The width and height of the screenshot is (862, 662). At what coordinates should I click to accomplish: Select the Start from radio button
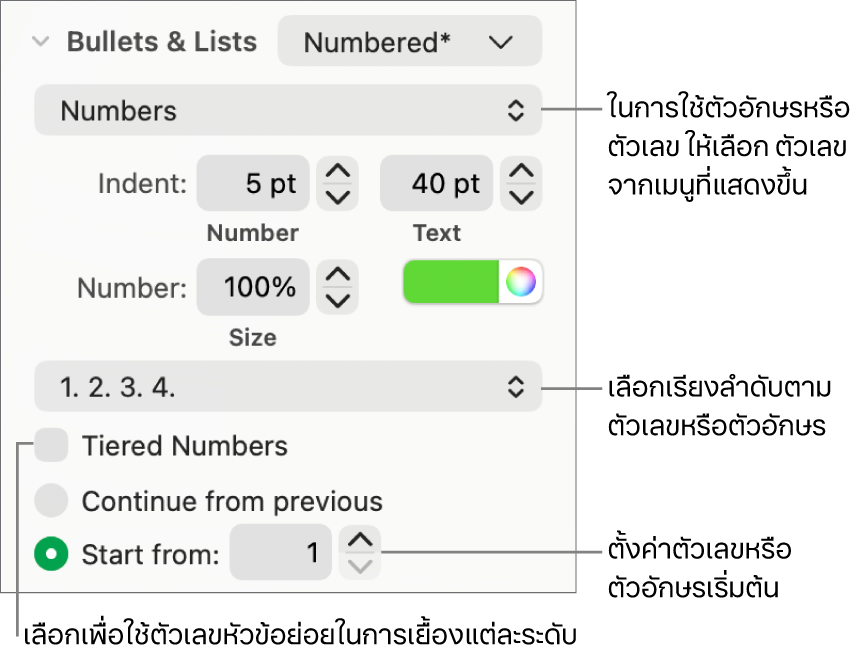point(51,553)
